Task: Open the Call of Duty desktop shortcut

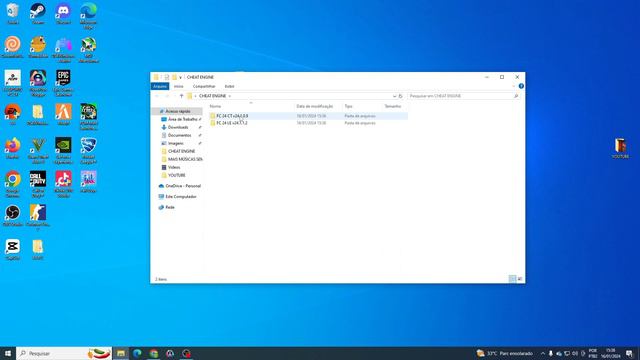Action: tap(38, 184)
